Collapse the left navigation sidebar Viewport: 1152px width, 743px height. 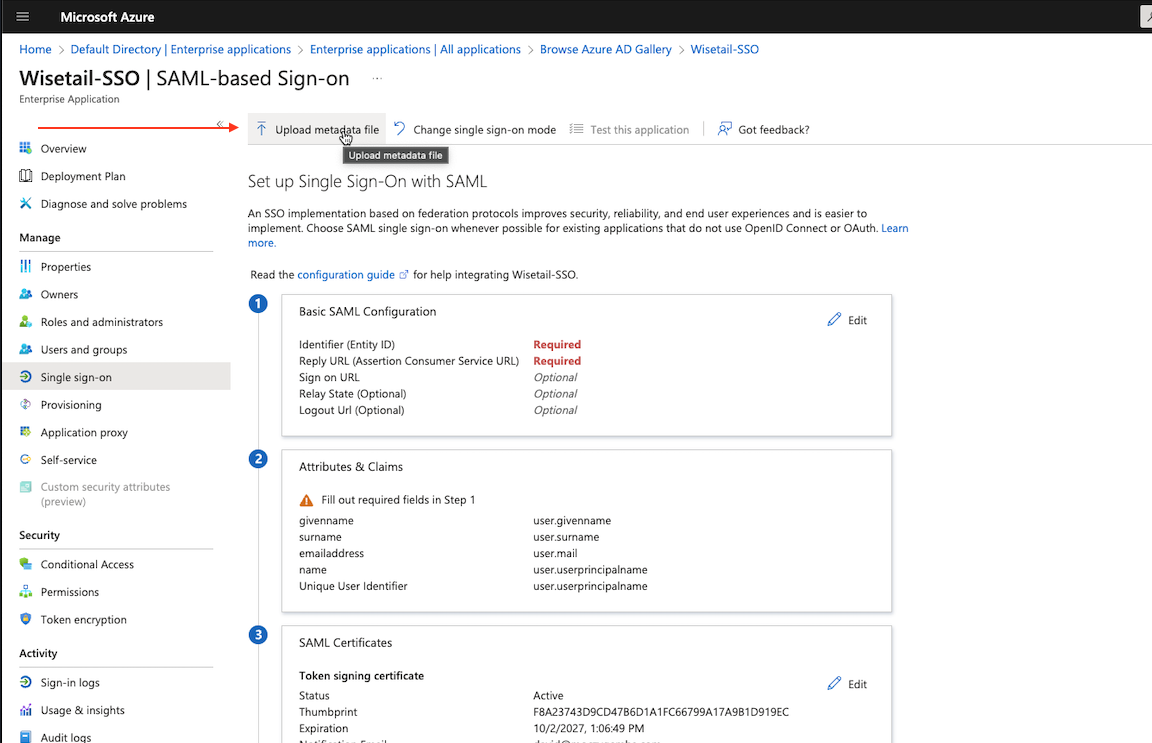(x=222, y=122)
